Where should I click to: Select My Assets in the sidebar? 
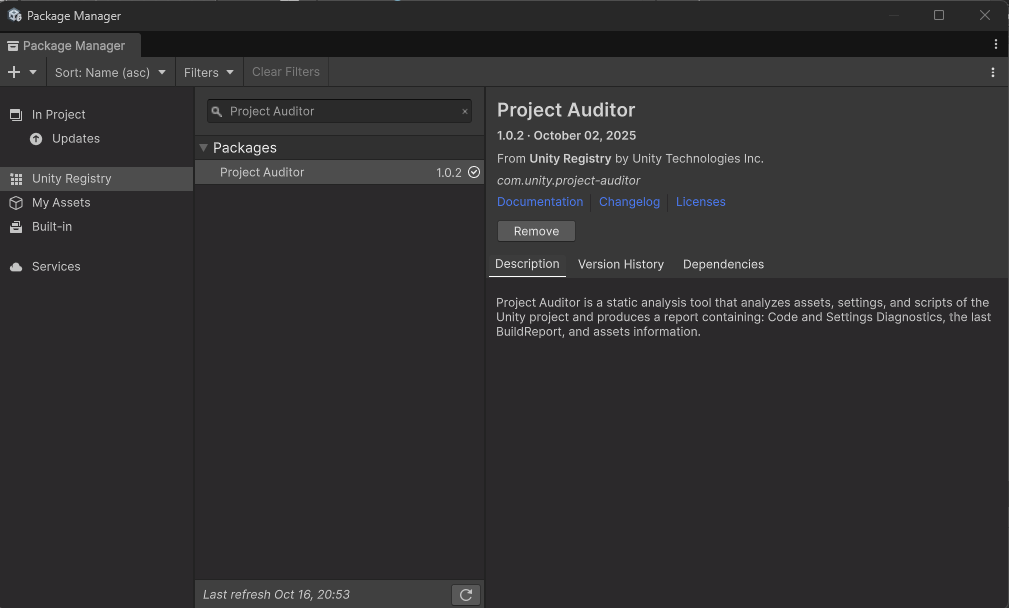click(x=97, y=203)
